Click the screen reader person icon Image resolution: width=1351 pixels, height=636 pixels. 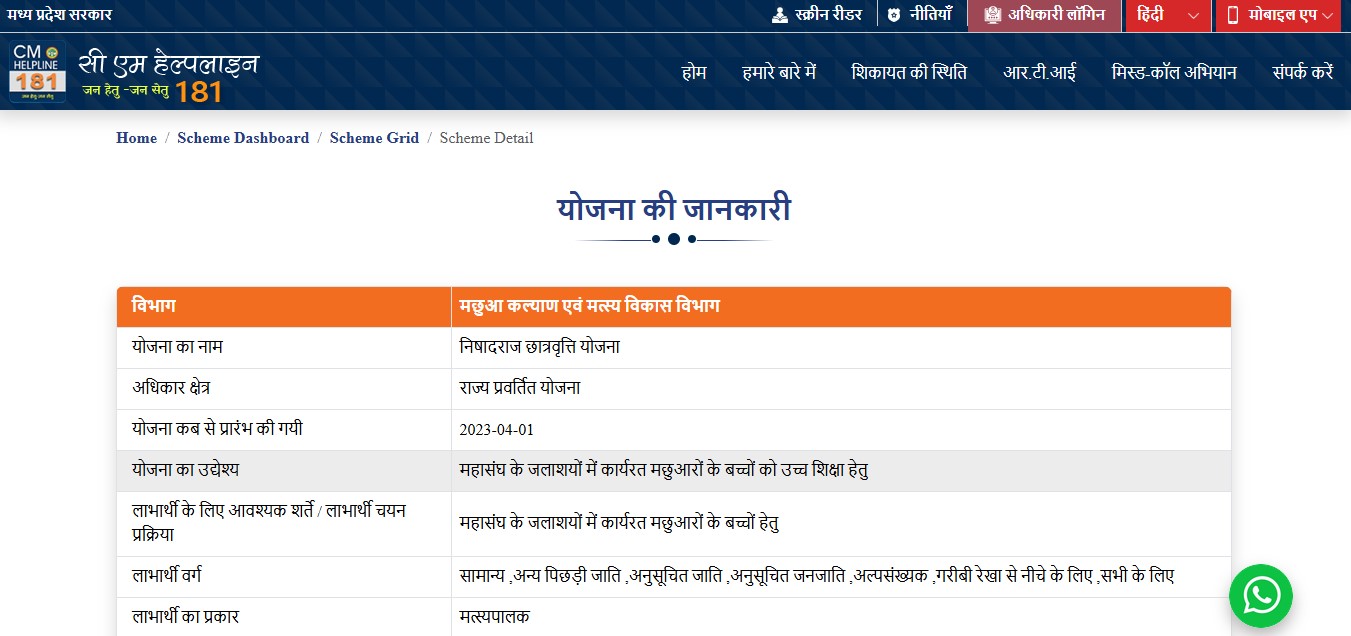(x=779, y=15)
